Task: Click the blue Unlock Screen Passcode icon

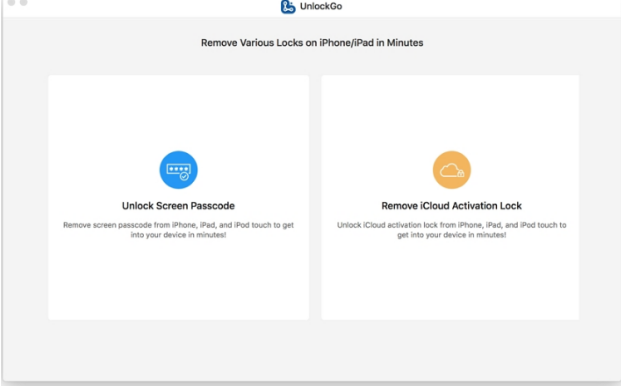Action: point(178,170)
